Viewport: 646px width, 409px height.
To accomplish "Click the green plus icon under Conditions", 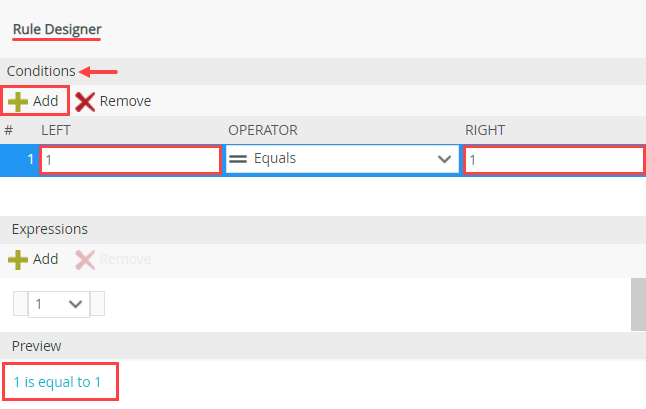I will tap(19, 101).
